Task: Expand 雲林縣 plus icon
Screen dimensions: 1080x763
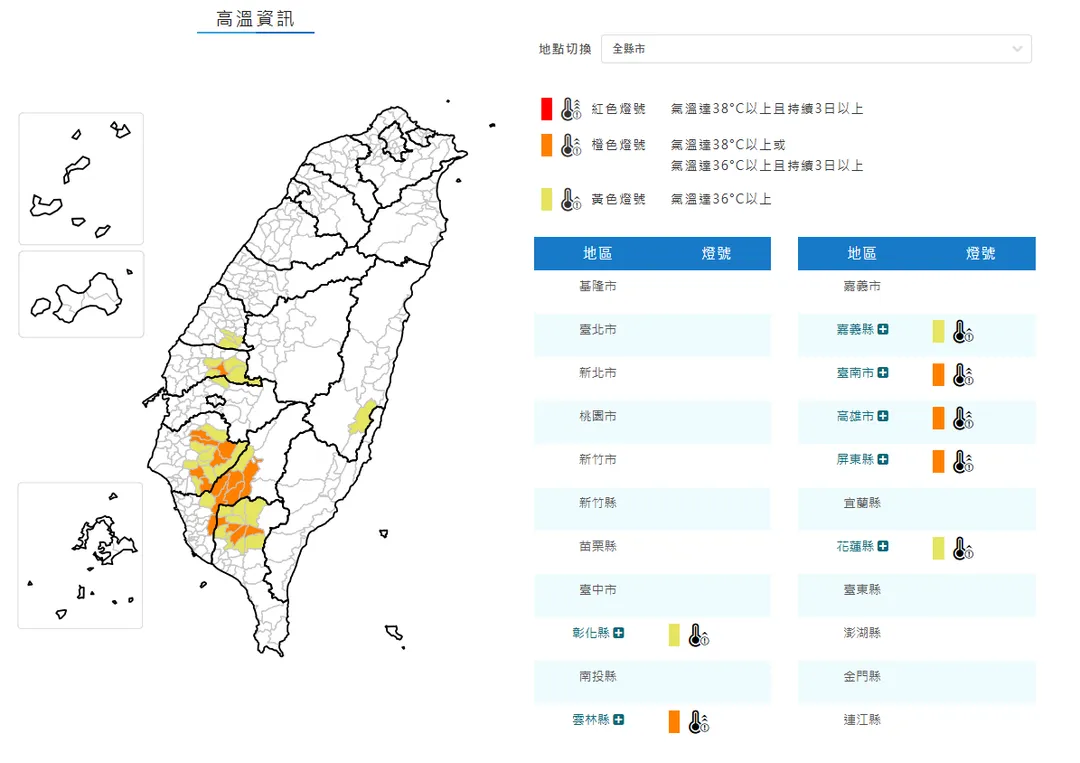Action: pos(619,720)
